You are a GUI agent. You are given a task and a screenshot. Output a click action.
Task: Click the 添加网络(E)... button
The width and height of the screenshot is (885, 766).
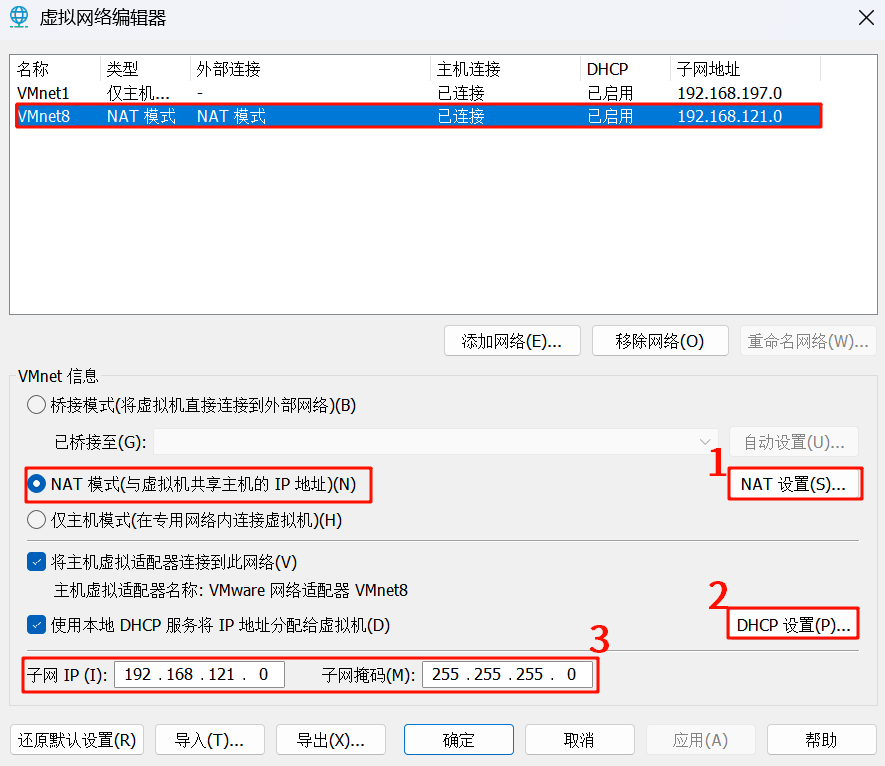coord(512,340)
